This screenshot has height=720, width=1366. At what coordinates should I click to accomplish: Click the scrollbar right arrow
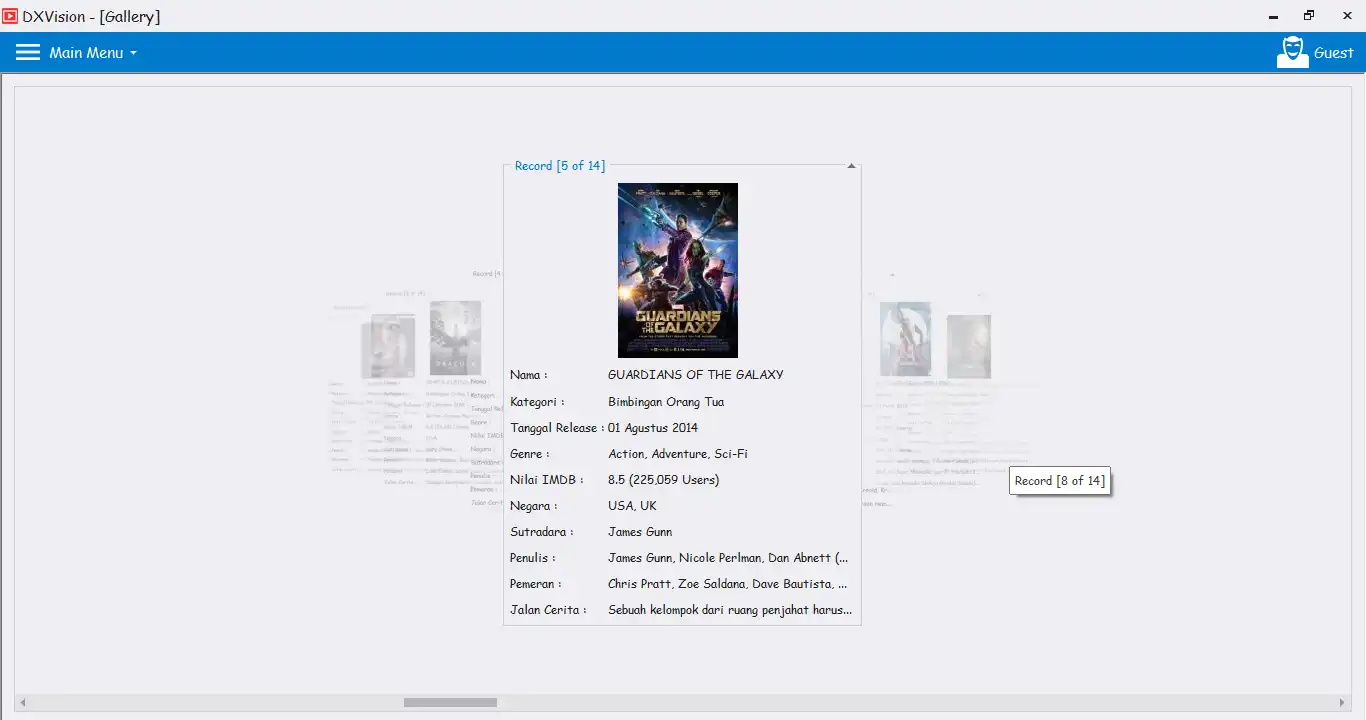coord(1343,702)
